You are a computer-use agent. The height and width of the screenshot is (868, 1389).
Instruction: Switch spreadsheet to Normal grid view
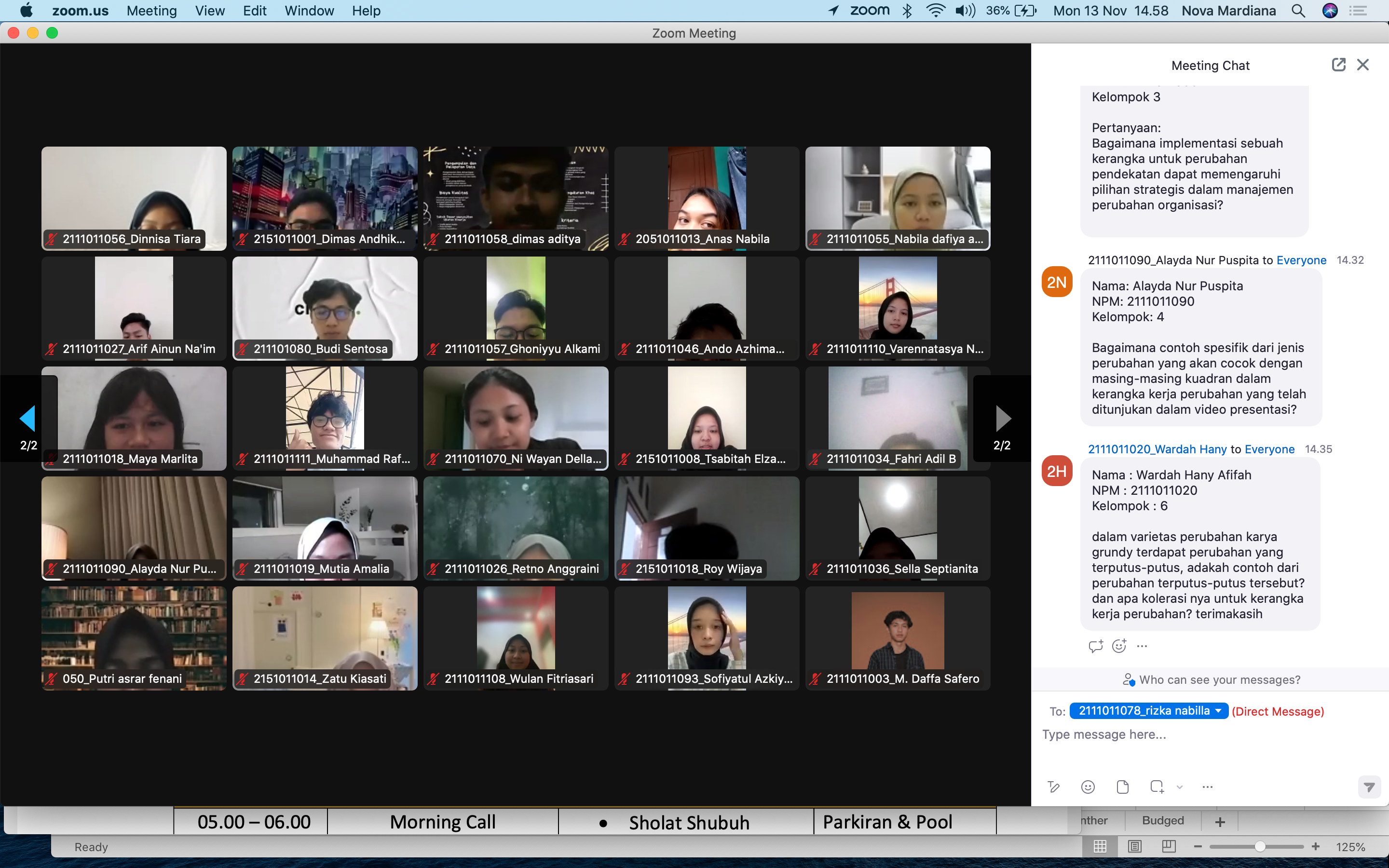(x=1100, y=846)
